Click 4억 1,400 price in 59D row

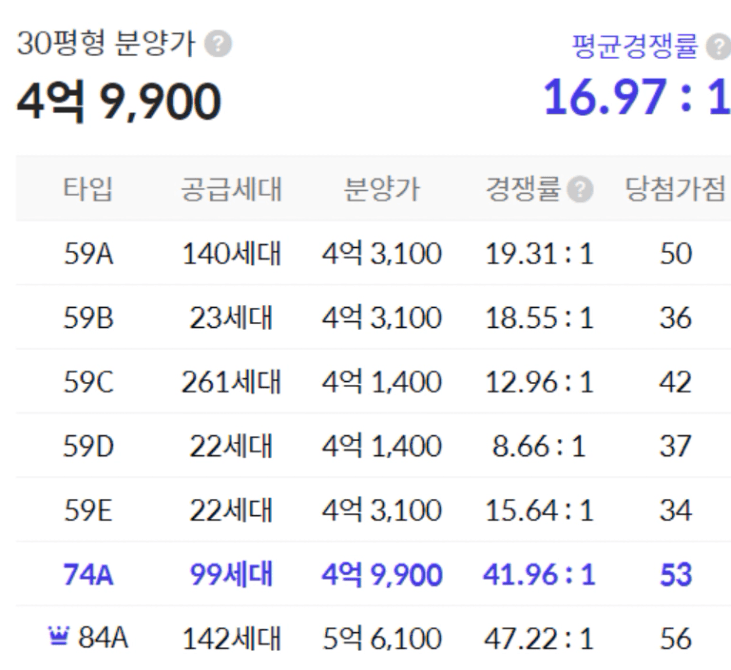[382, 446]
